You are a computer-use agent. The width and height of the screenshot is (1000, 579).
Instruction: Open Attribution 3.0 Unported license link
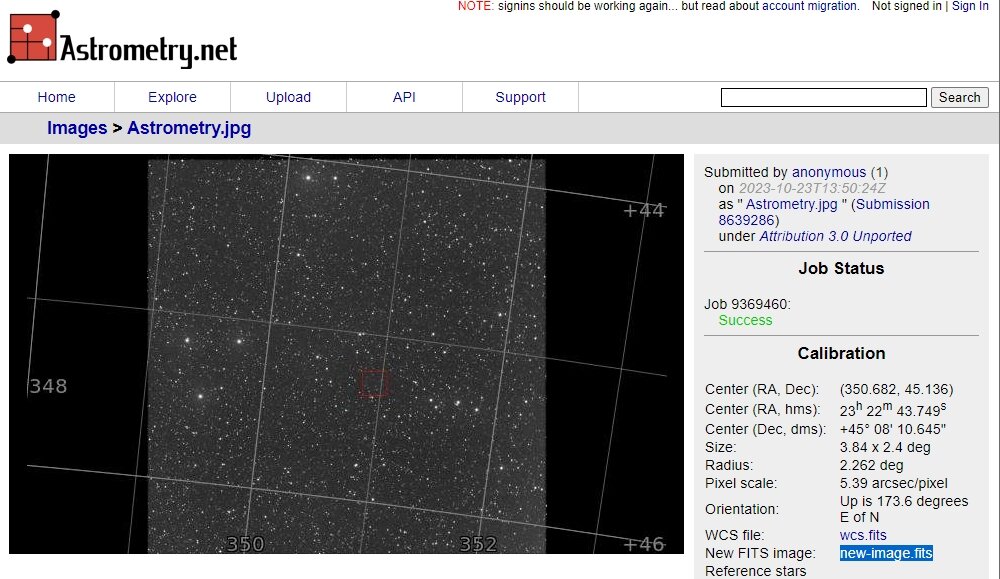coord(835,236)
